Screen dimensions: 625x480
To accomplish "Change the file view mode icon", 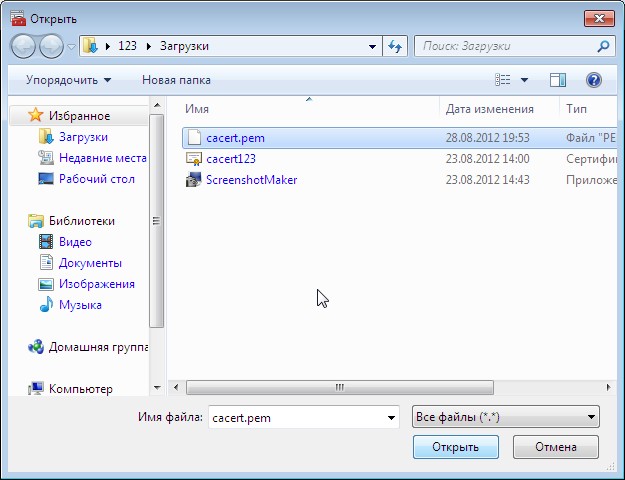I will (503, 80).
